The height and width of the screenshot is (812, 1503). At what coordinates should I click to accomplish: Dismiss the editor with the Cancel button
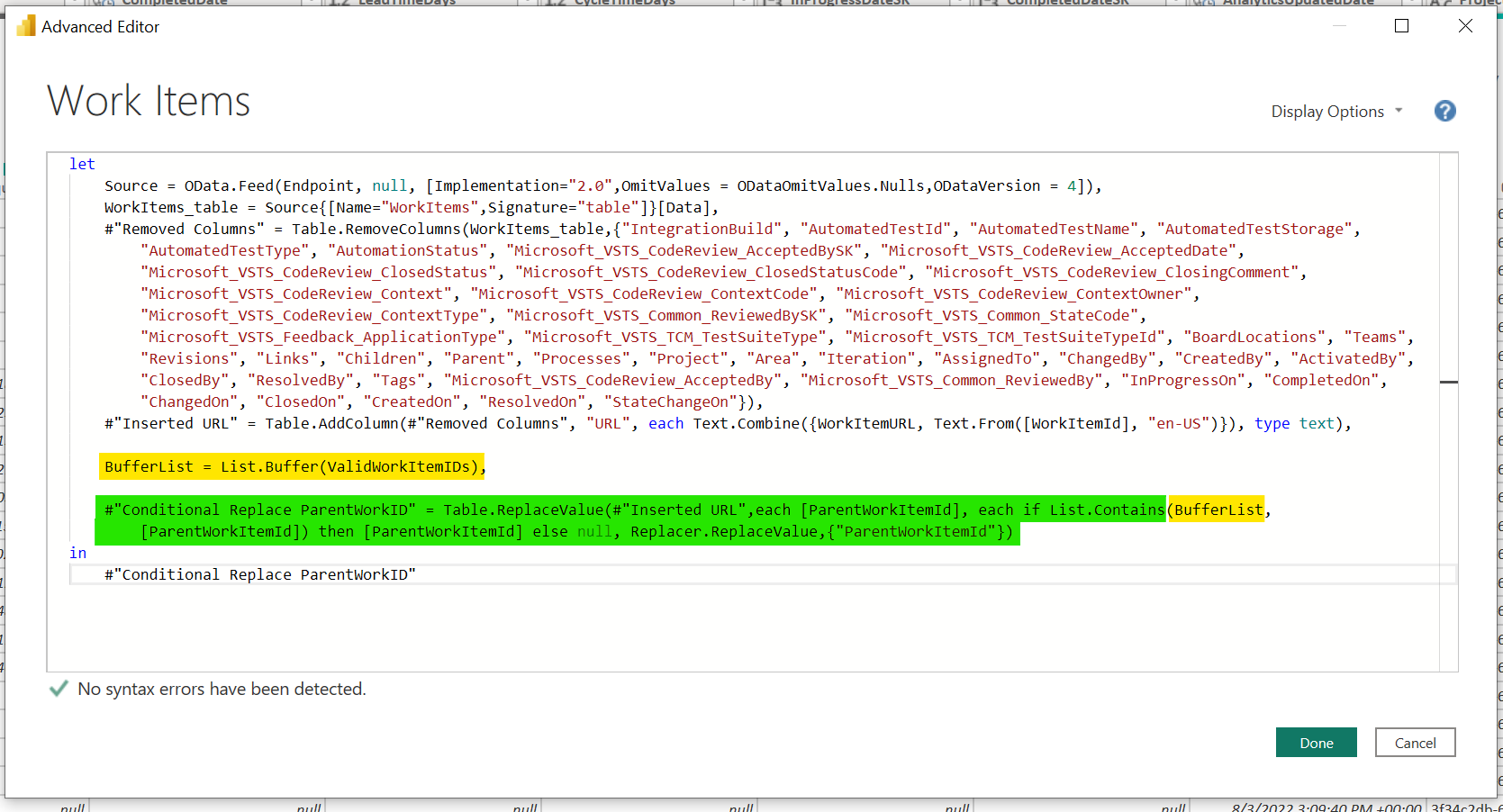click(x=1415, y=743)
